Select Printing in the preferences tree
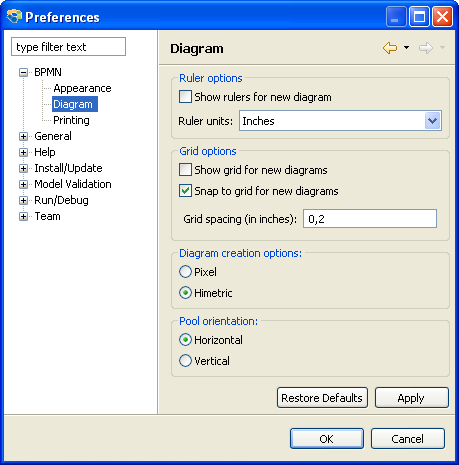The width and height of the screenshot is (459, 465). coord(71,120)
